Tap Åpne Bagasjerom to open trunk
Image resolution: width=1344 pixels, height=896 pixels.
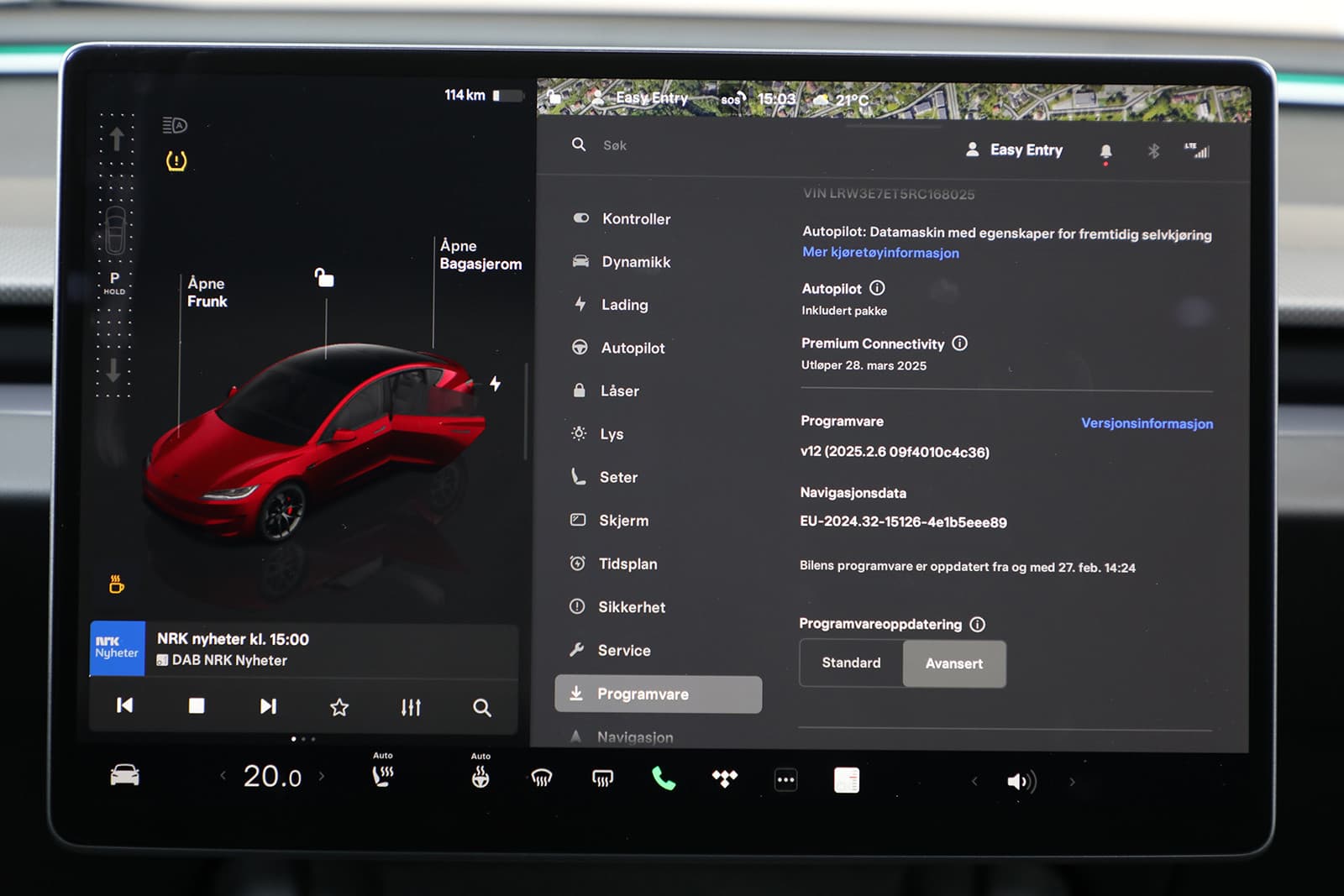(480, 254)
